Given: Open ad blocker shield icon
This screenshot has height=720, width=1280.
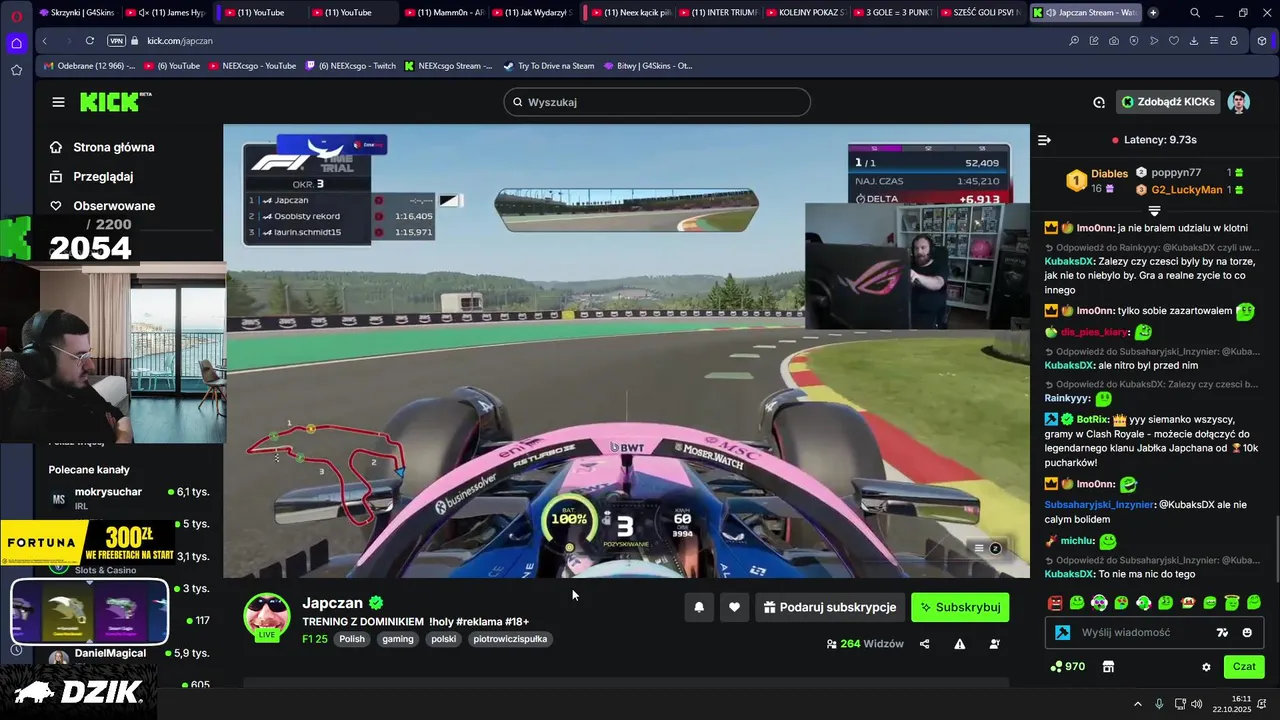Looking at the screenshot, I should (1134, 41).
